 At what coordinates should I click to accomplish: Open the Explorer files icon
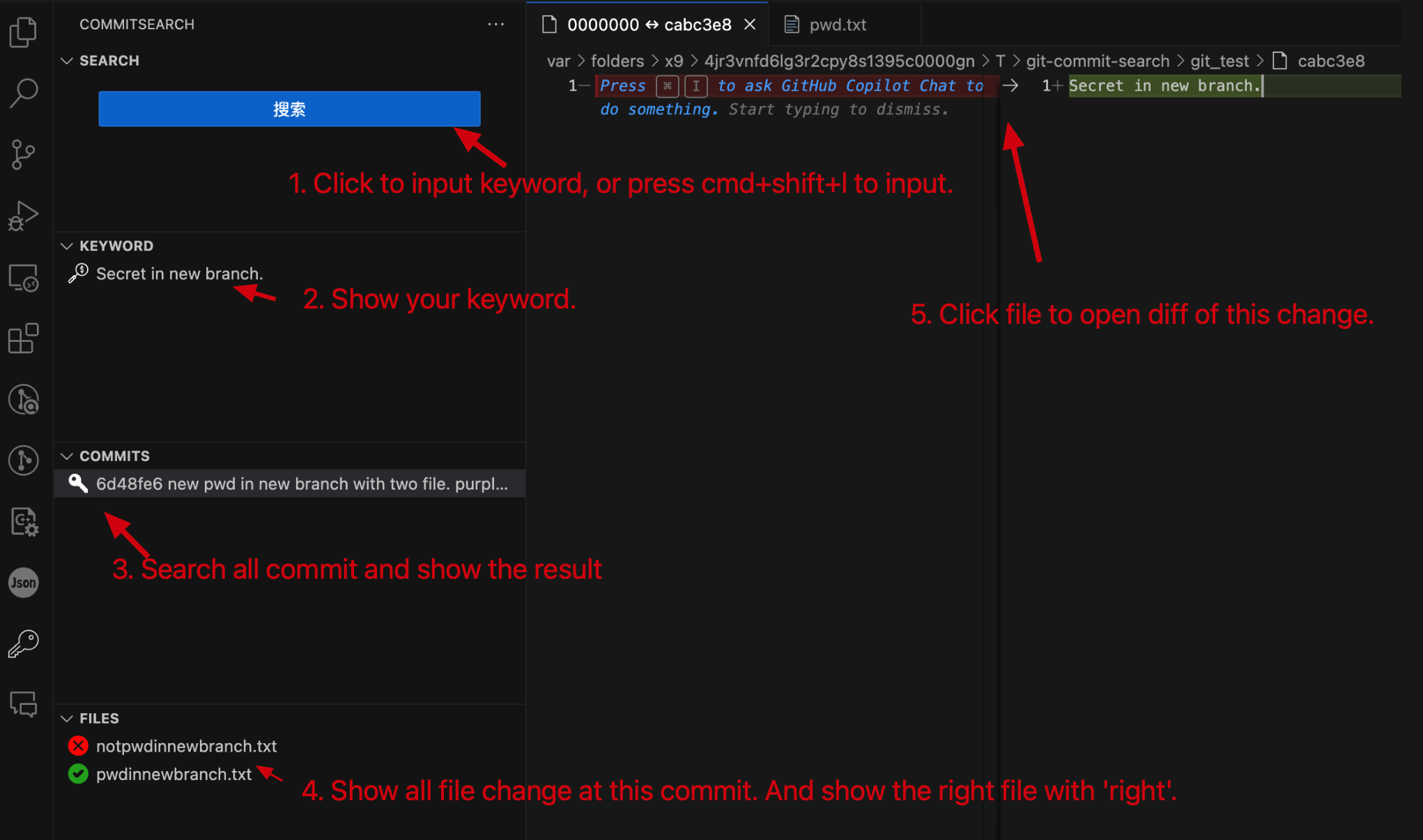click(24, 32)
